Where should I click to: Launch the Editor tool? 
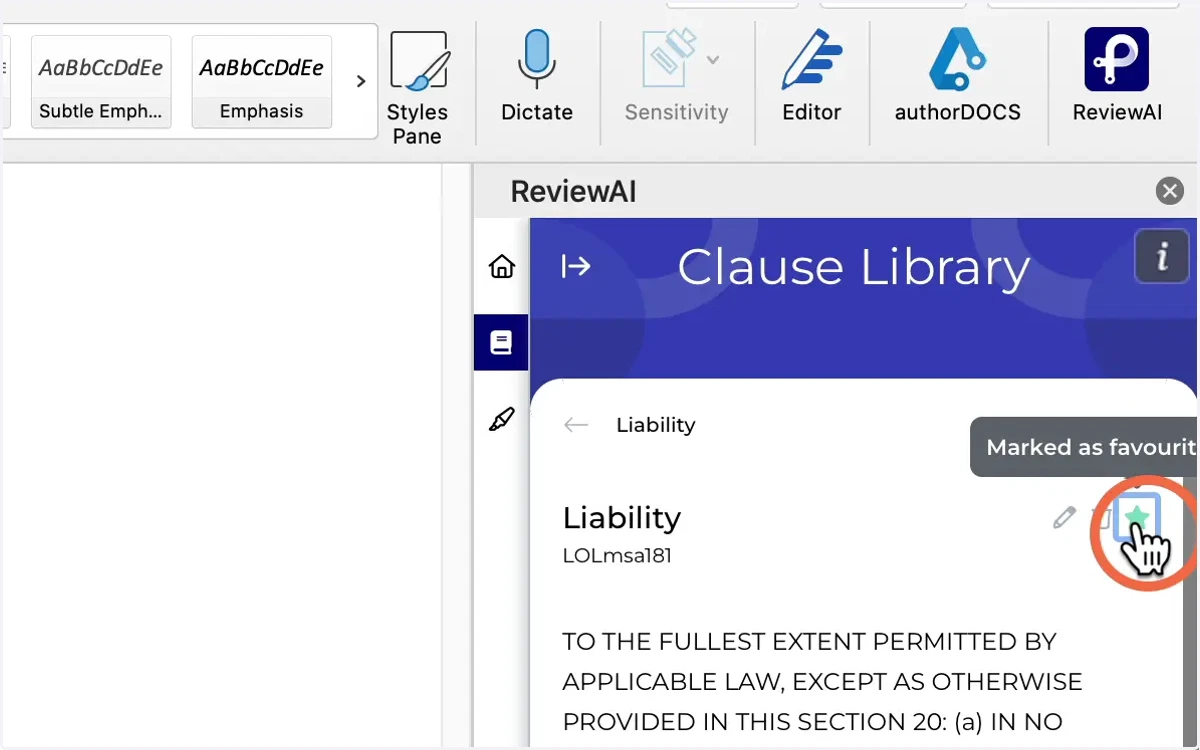click(x=811, y=78)
